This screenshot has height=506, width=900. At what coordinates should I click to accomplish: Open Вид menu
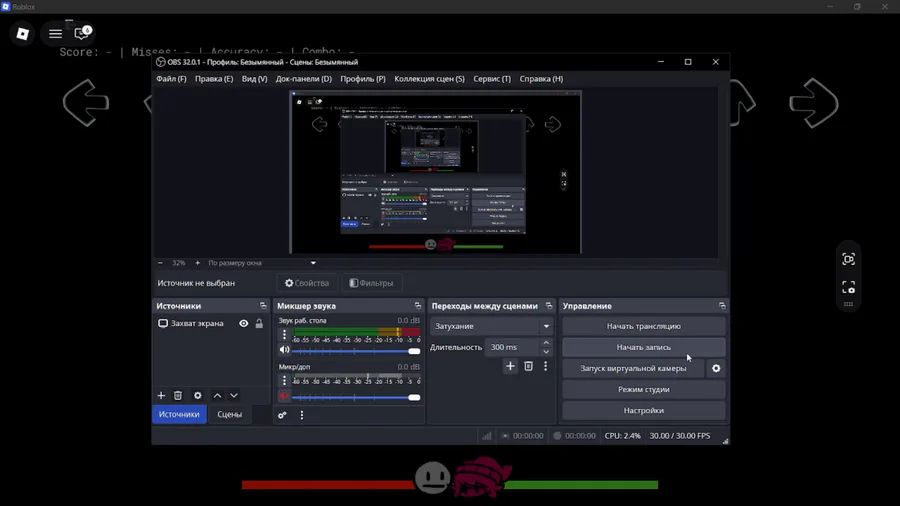[254, 79]
